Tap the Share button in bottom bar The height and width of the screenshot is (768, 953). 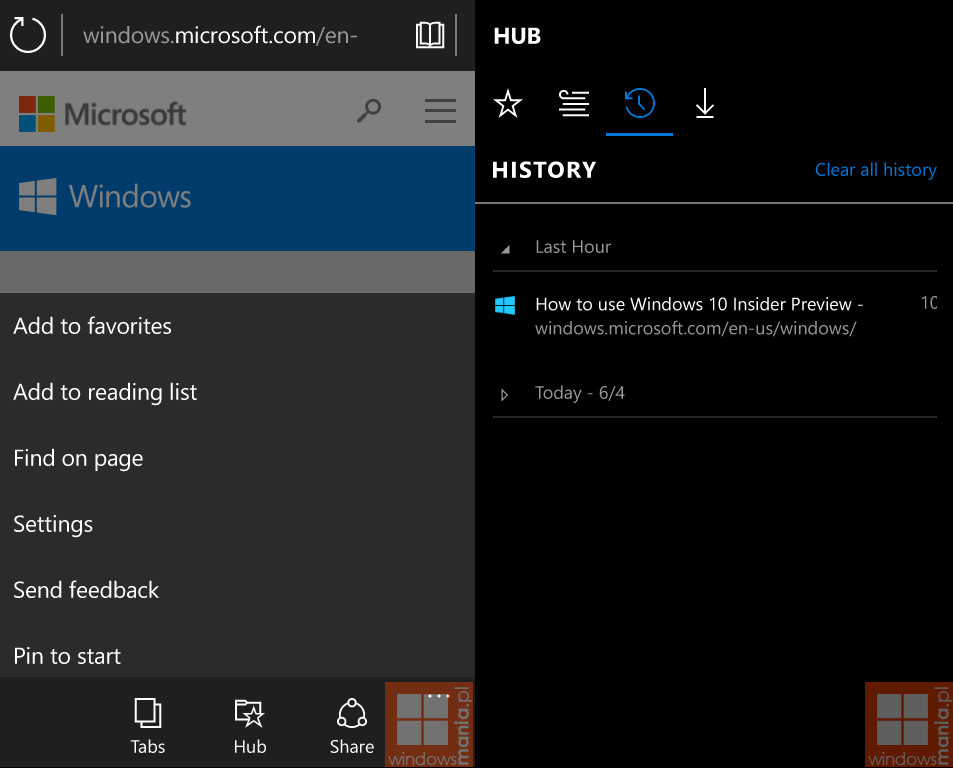pos(351,726)
